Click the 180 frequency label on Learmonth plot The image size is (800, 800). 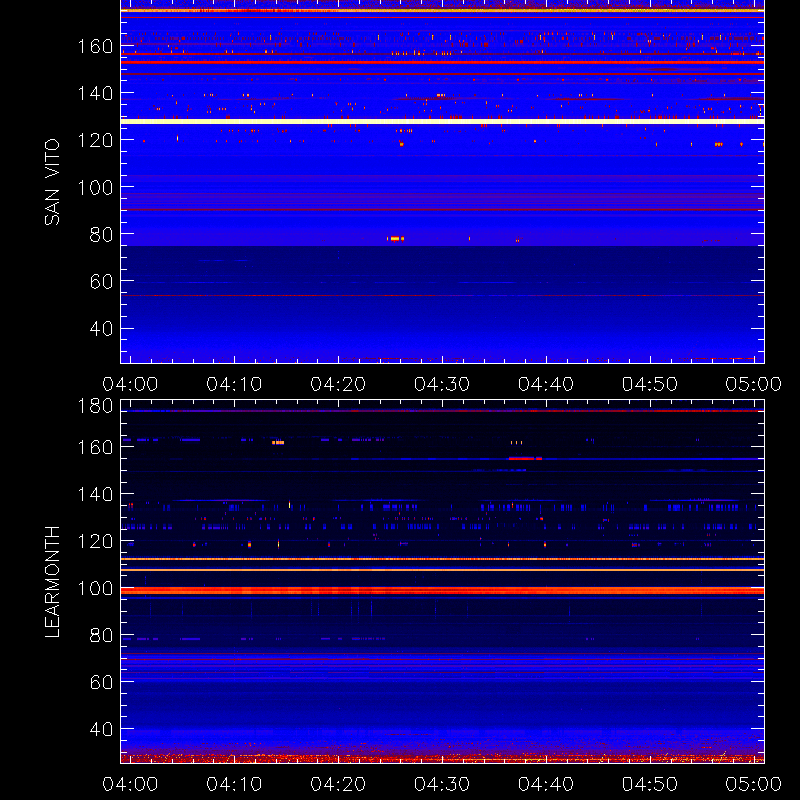95,406
